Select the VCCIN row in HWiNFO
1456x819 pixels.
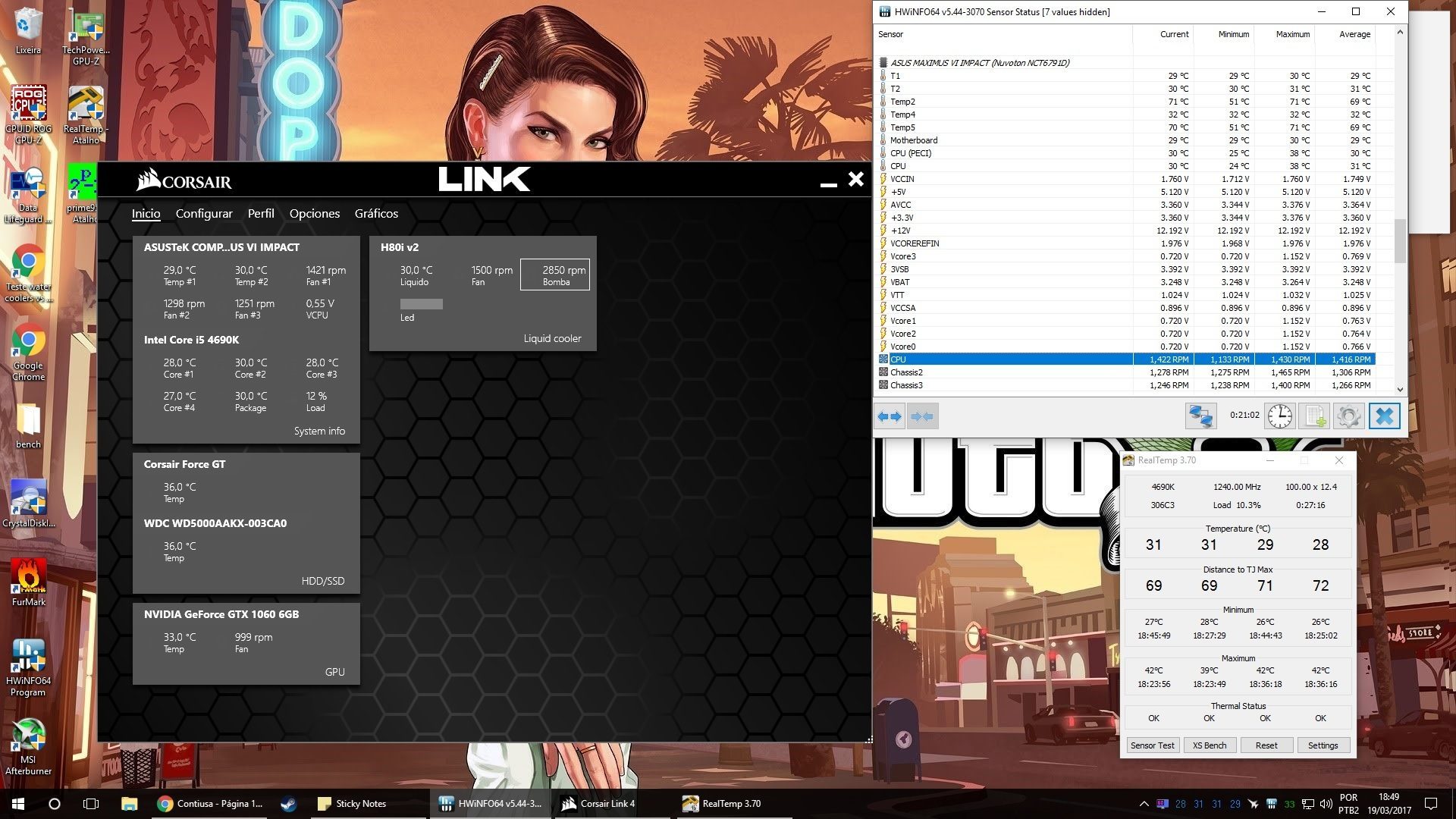[x=1125, y=179]
